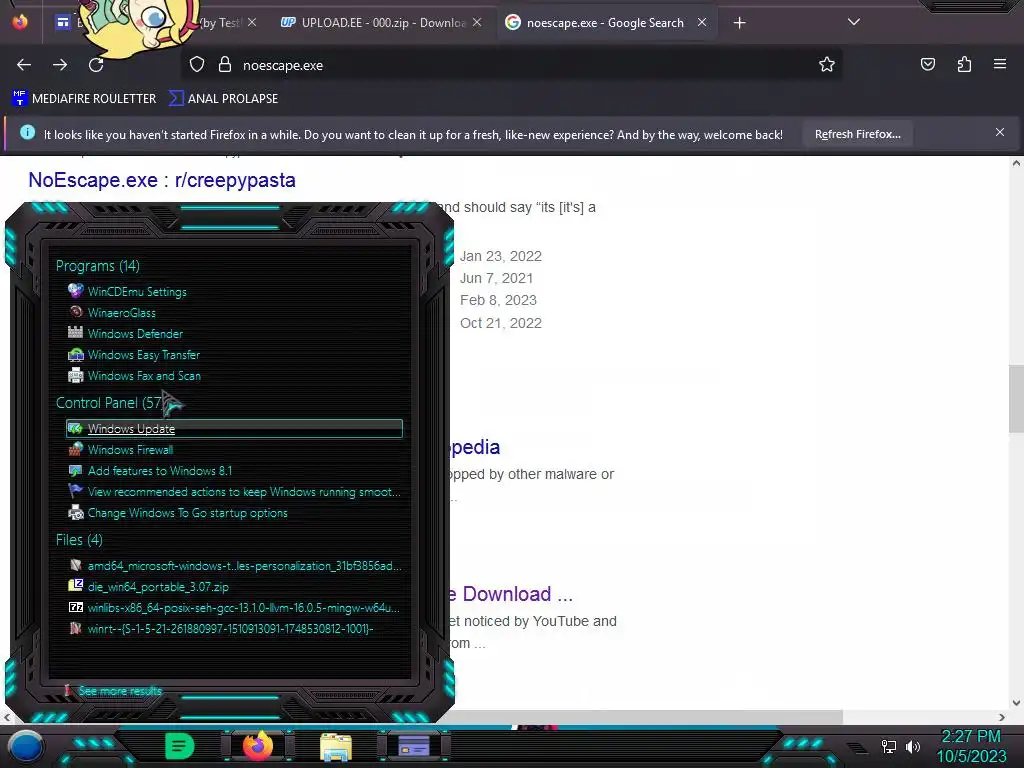
Task: Open the Firefox hamburger menu
Action: (x=1000, y=64)
